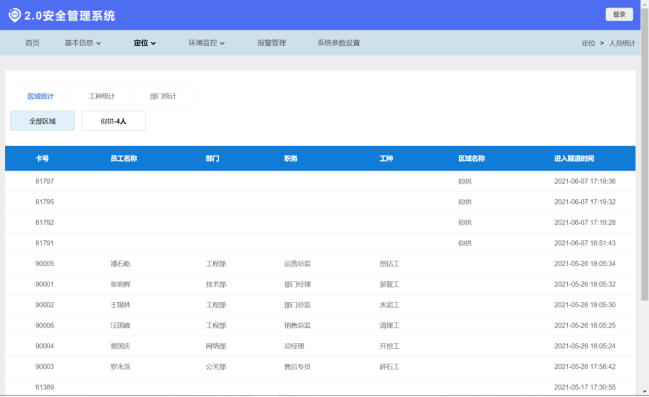Viewport: 649px width, 397px height.
Task: Select card number 61795 cell
Action: coord(45,202)
